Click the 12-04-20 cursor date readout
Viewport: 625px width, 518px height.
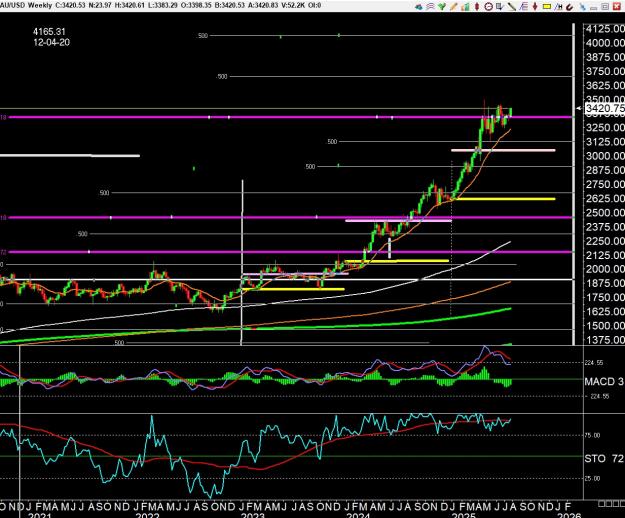[52, 42]
